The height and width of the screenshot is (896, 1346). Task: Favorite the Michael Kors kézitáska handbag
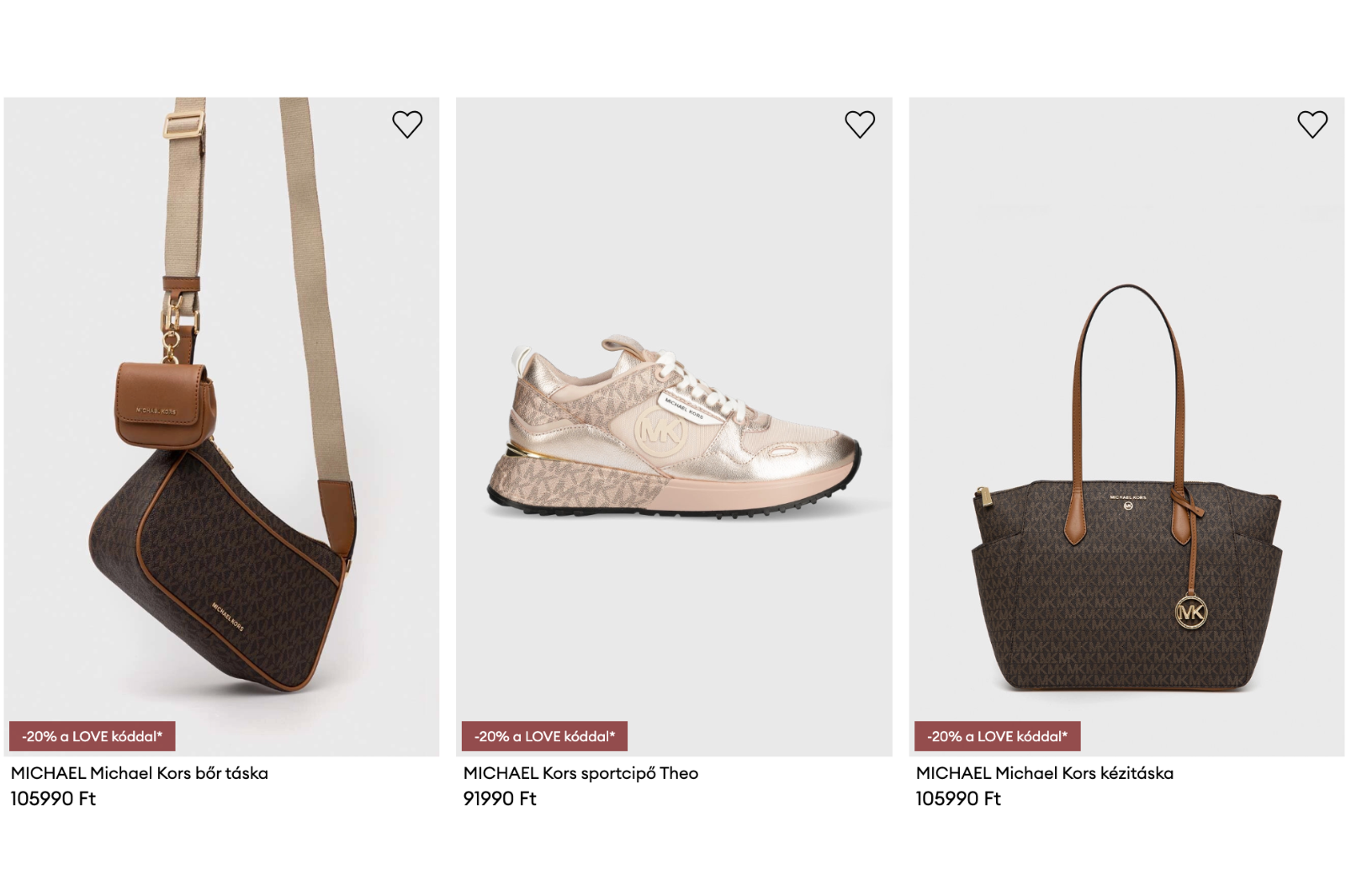pos(1312,125)
